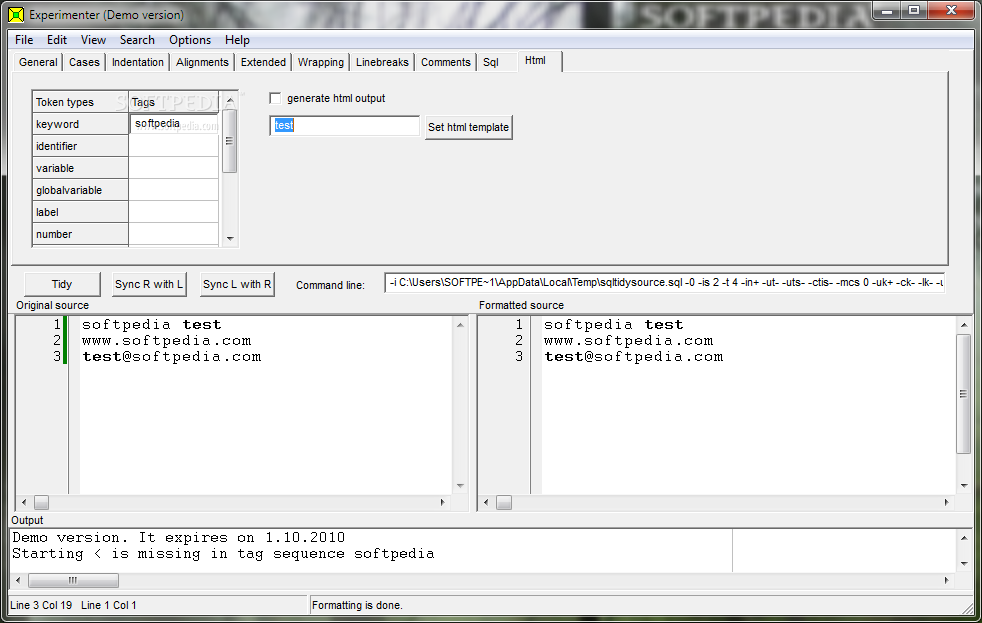This screenshot has height=623, width=982.
Task: Click Original source vertical scroll up arrow
Action: click(x=460, y=325)
